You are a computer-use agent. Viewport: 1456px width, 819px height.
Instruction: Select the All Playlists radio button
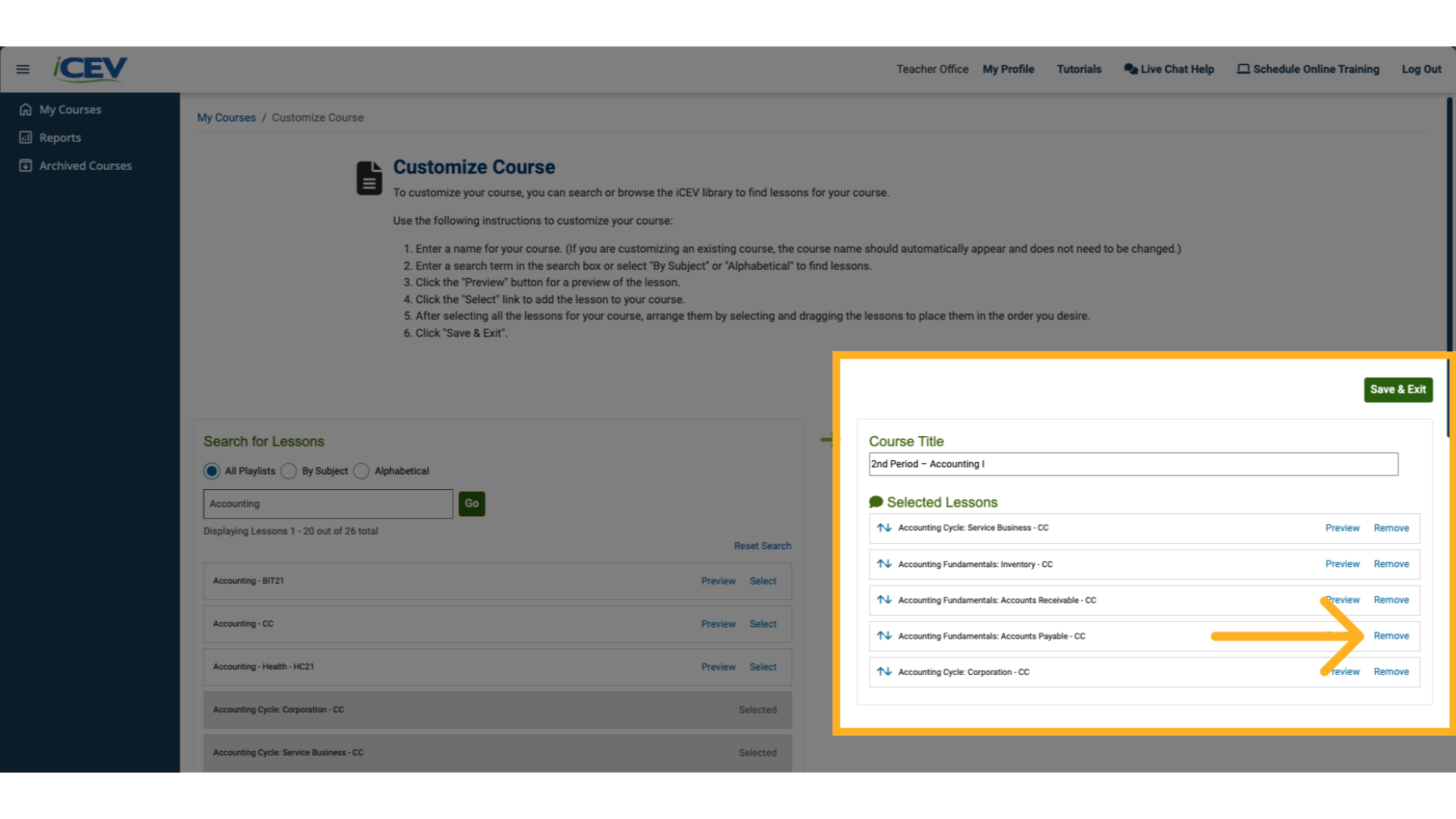click(212, 471)
